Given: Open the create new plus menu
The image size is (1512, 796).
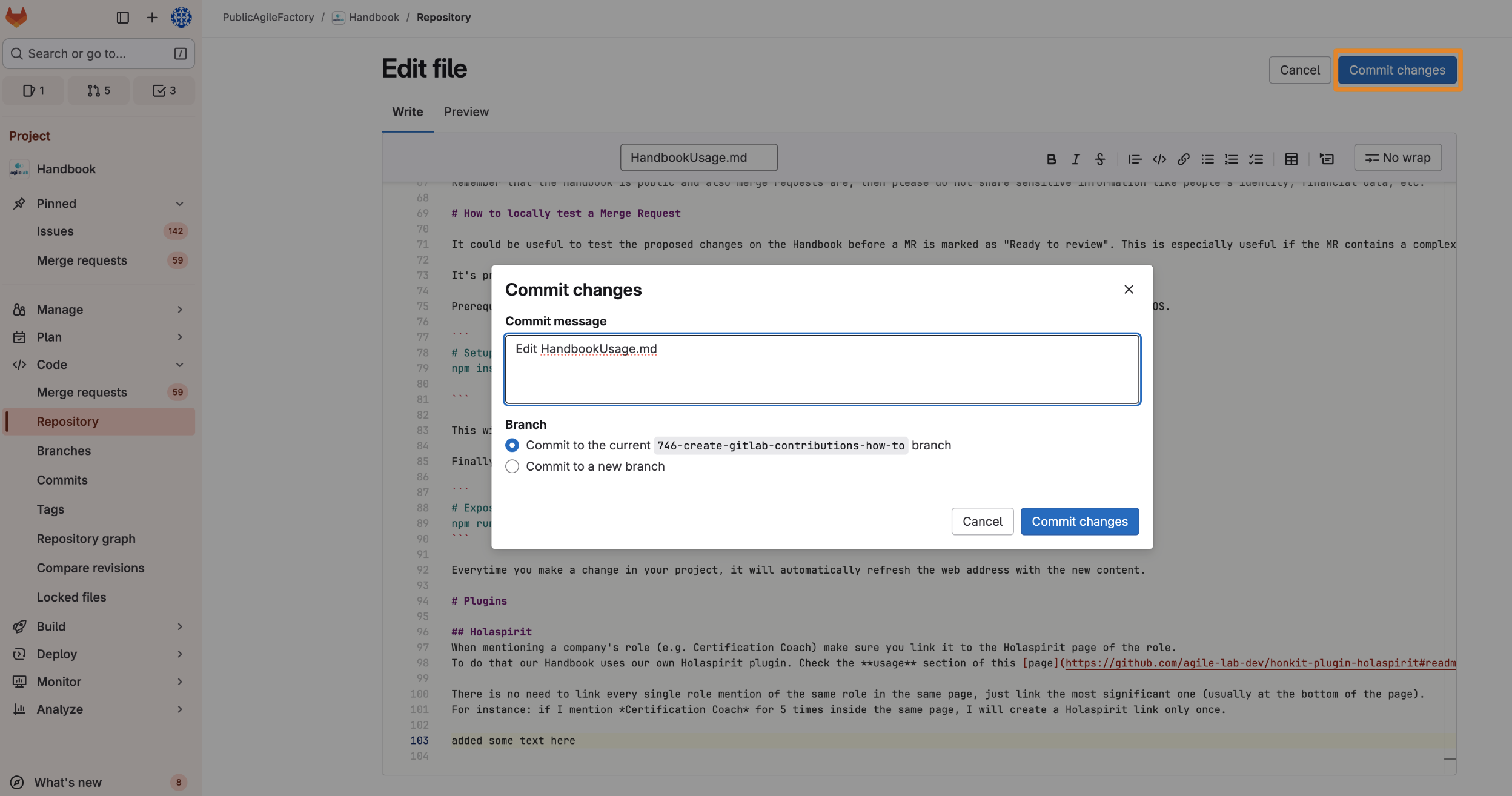Looking at the screenshot, I should (152, 18).
